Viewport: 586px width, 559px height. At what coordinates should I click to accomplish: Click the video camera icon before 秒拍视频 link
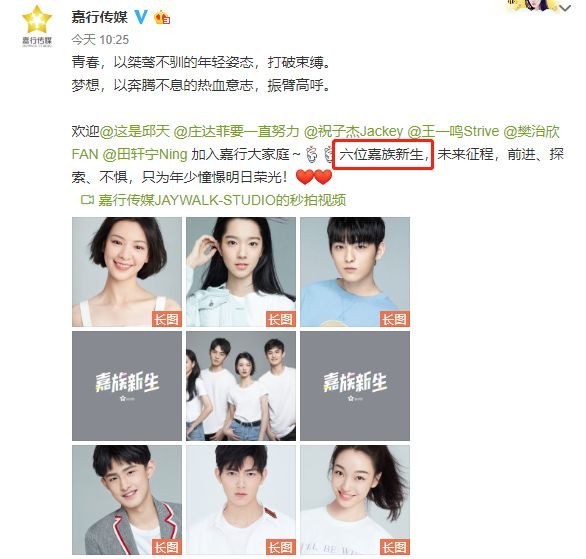click(87, 200)
